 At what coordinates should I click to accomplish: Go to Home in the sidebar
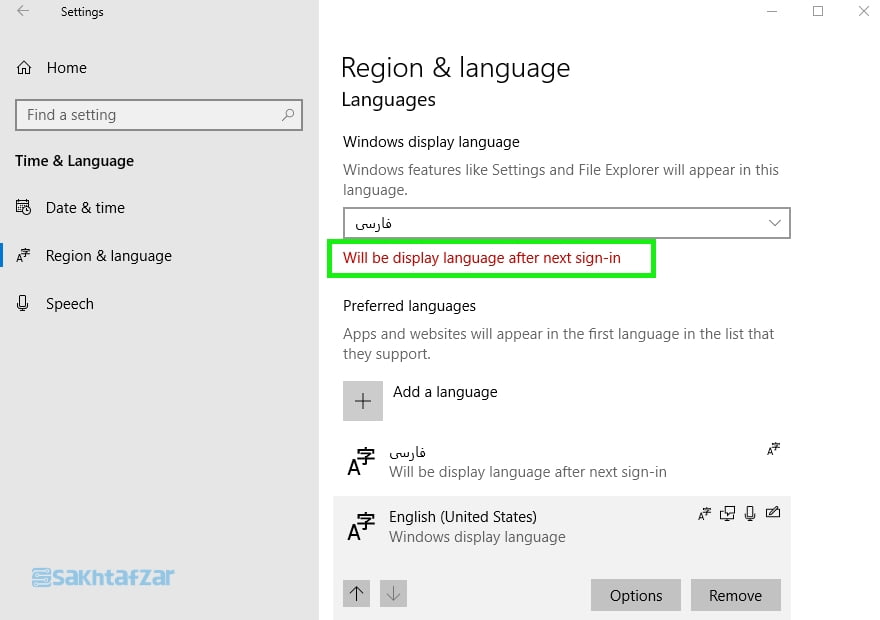(x=66, y=68)
